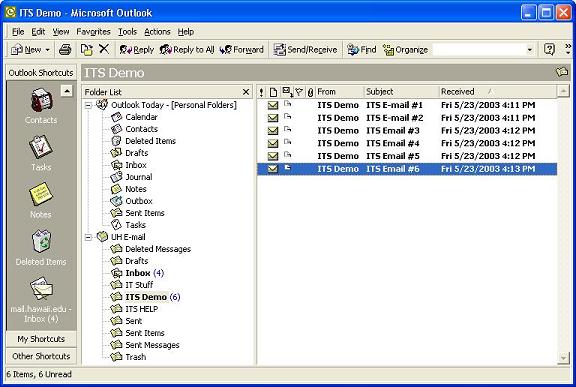Open the Favorites menu
The height and width of the screenshot is (387, 576).
93,32
